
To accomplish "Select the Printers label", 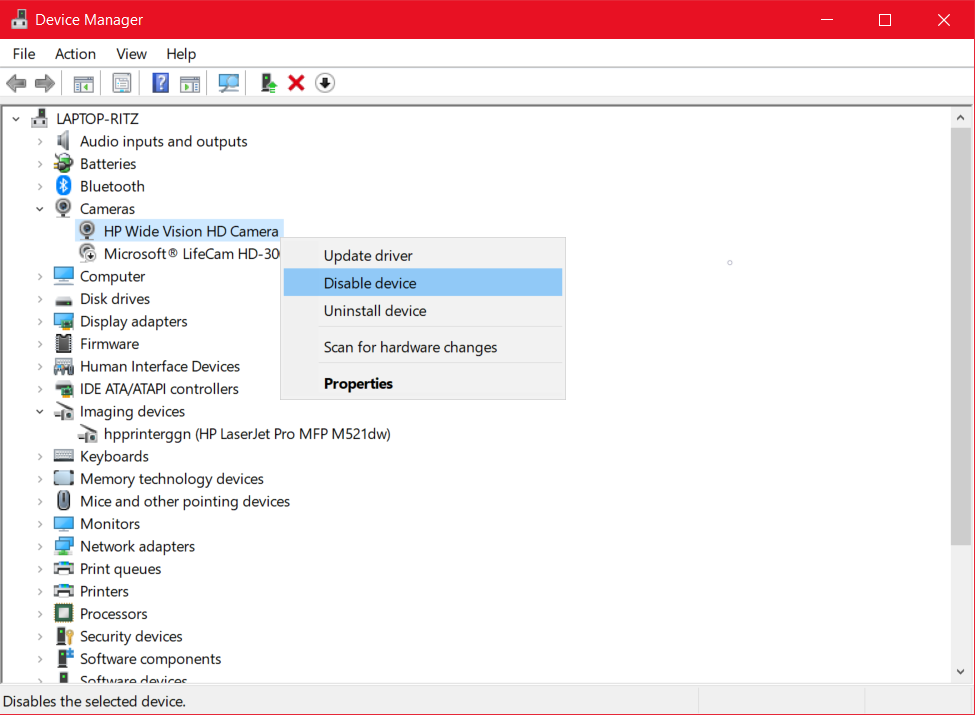I will (x=104, y=591).
